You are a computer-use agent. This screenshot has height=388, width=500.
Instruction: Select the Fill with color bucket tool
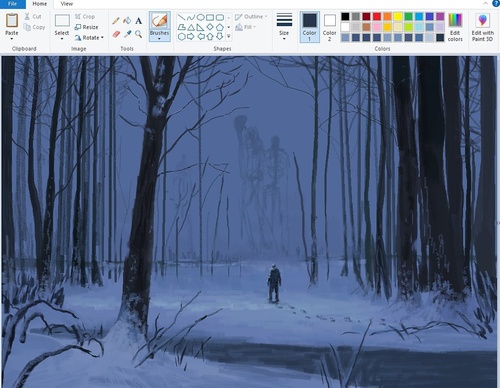click(127, 21)
